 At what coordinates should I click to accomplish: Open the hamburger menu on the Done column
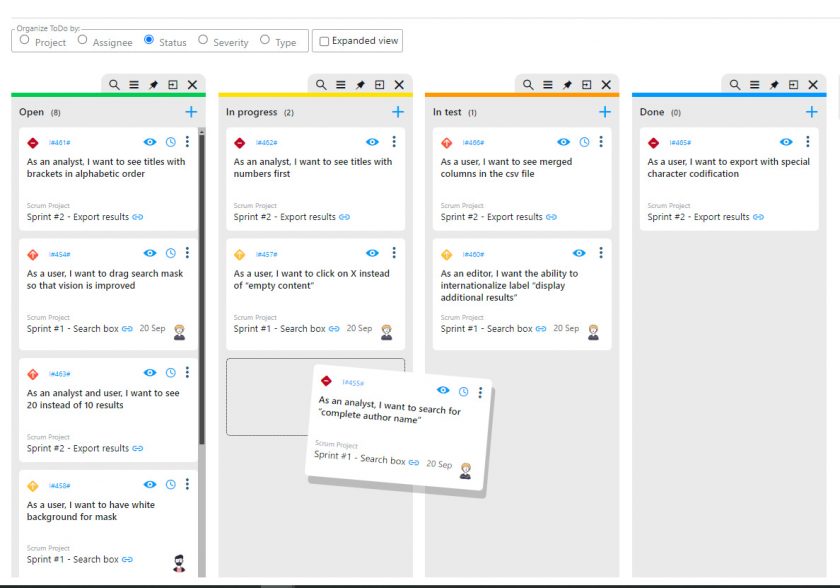pos(754,84)
